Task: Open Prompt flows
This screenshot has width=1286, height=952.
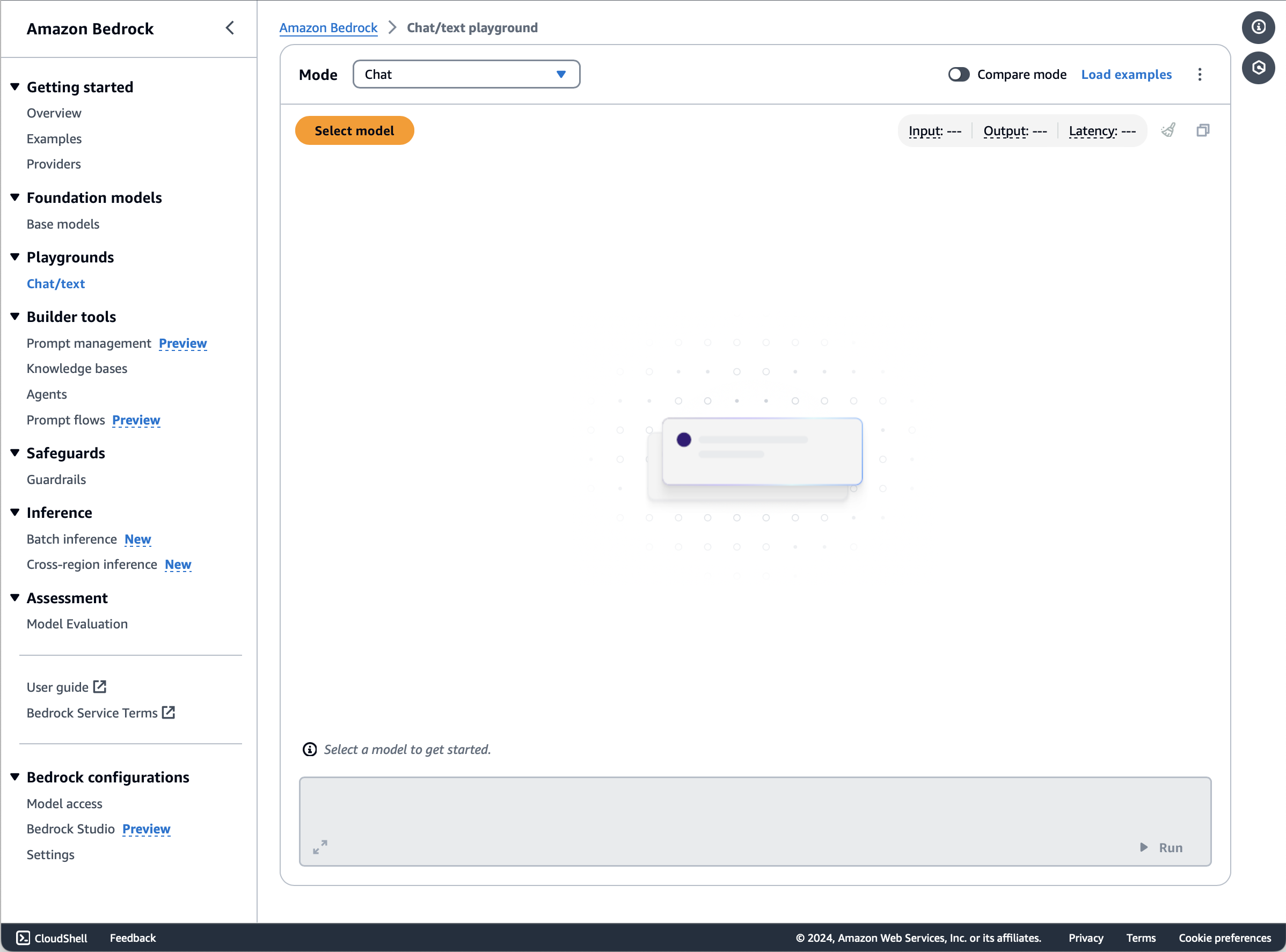Action: [x=65, y=420]
